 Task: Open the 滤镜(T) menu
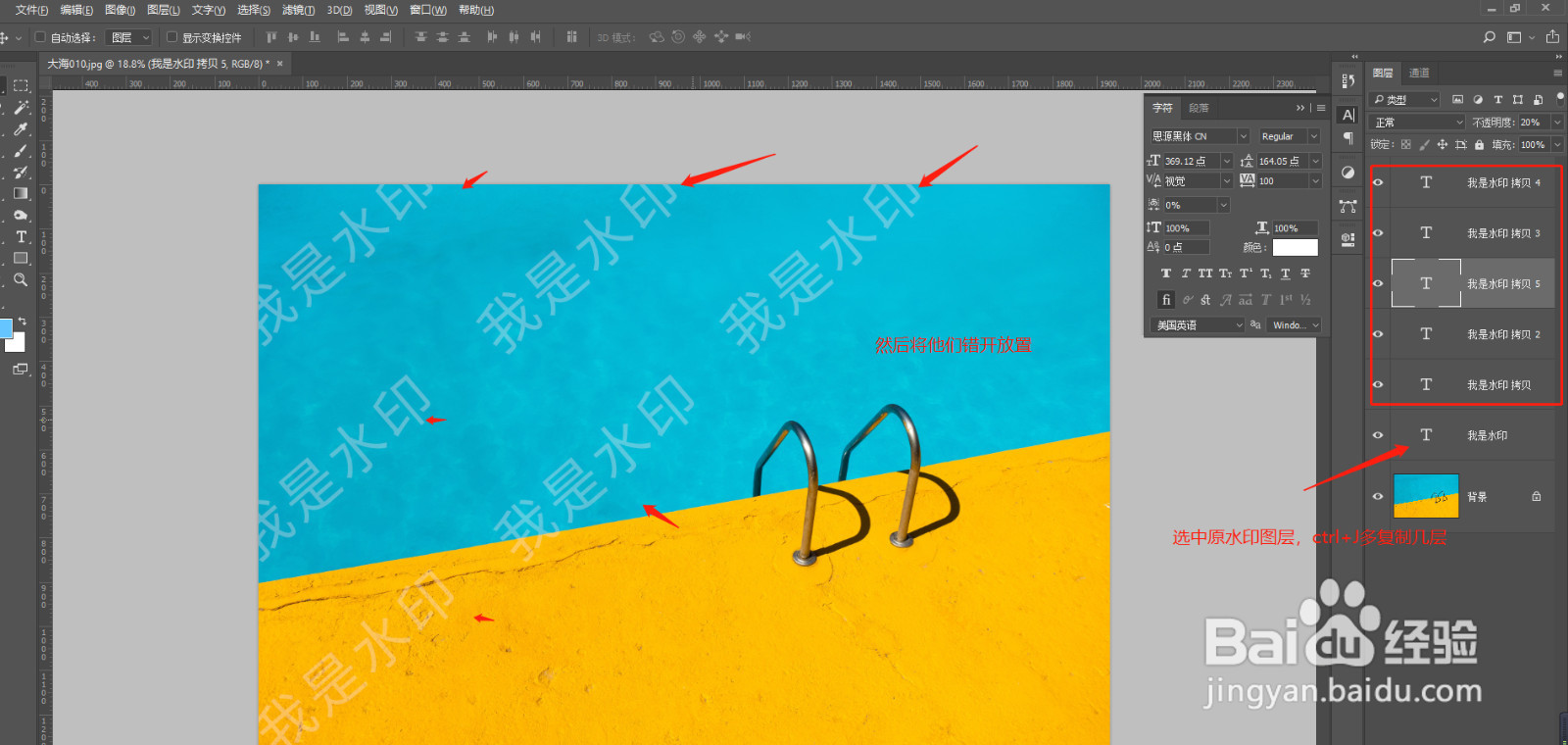[298, 10]
